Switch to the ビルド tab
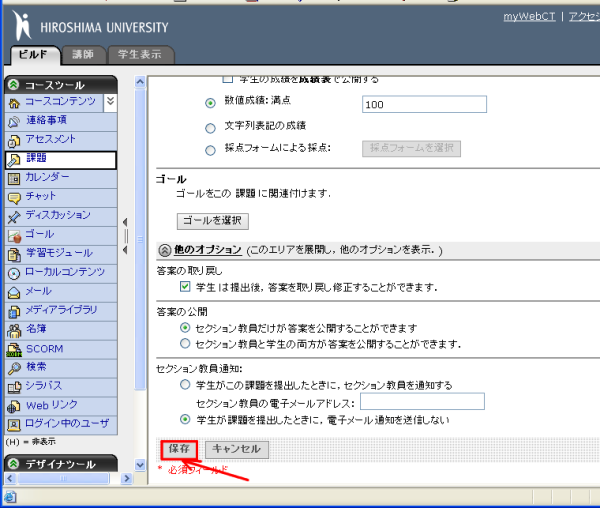 34,55
